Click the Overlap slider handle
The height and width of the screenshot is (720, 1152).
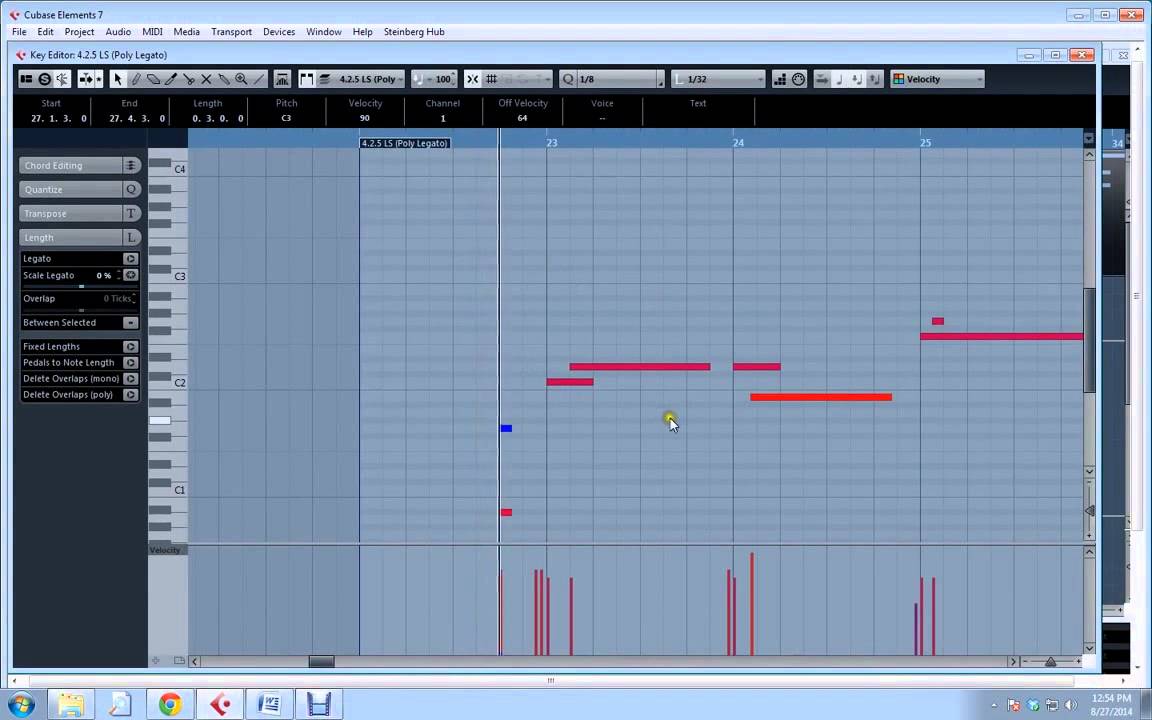tap(81, 310)
